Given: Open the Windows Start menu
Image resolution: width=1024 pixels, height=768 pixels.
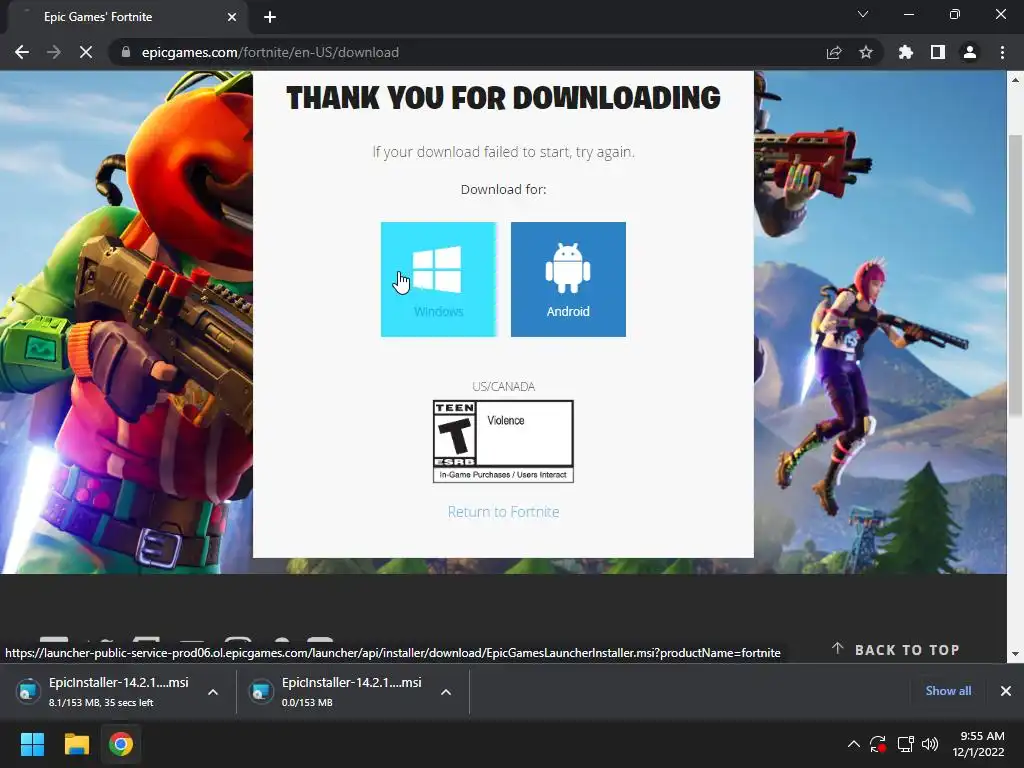Looking at the screenshot, I should [x=32, y=744].
